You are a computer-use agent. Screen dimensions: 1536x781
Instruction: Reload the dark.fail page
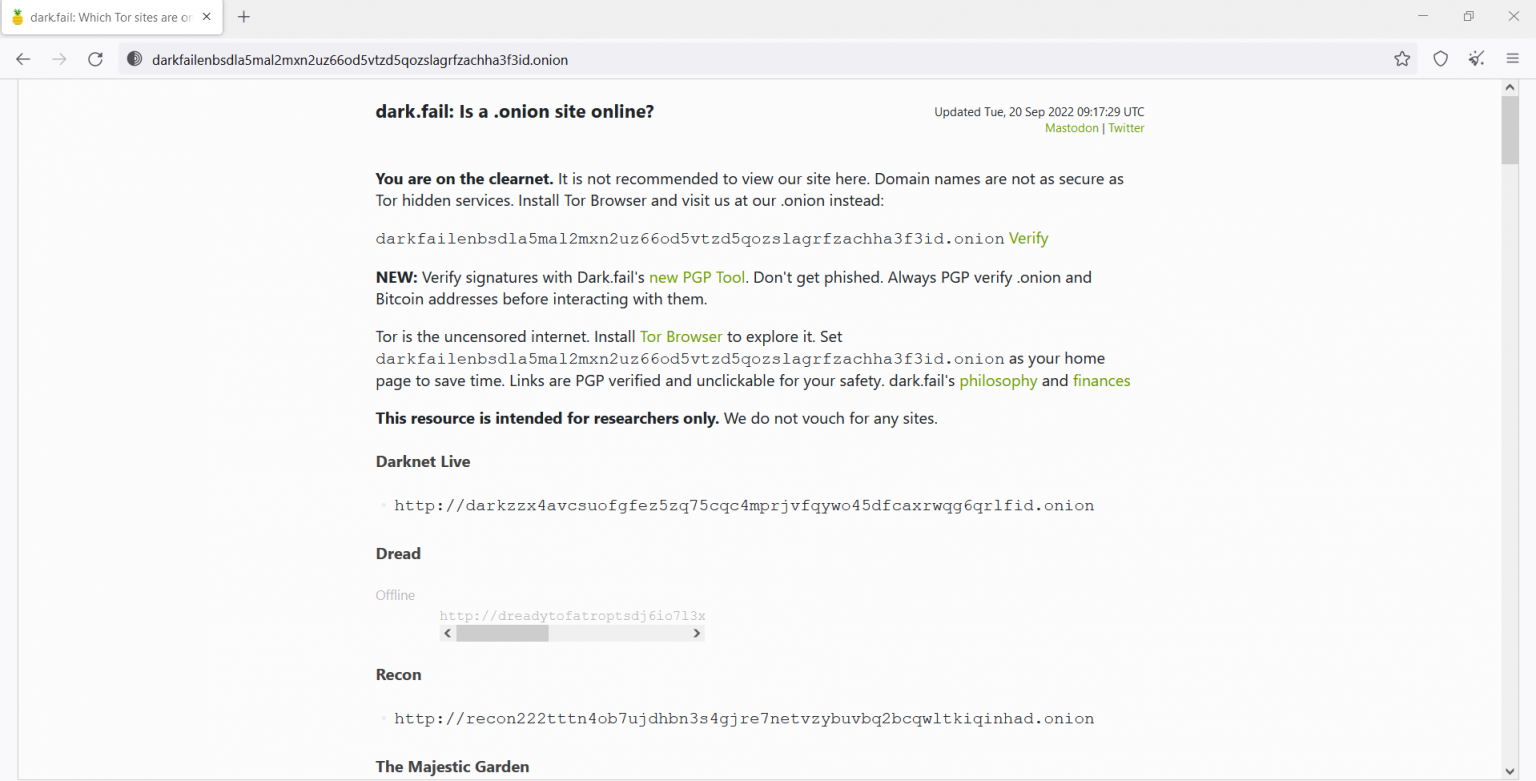tap(95, 59)
